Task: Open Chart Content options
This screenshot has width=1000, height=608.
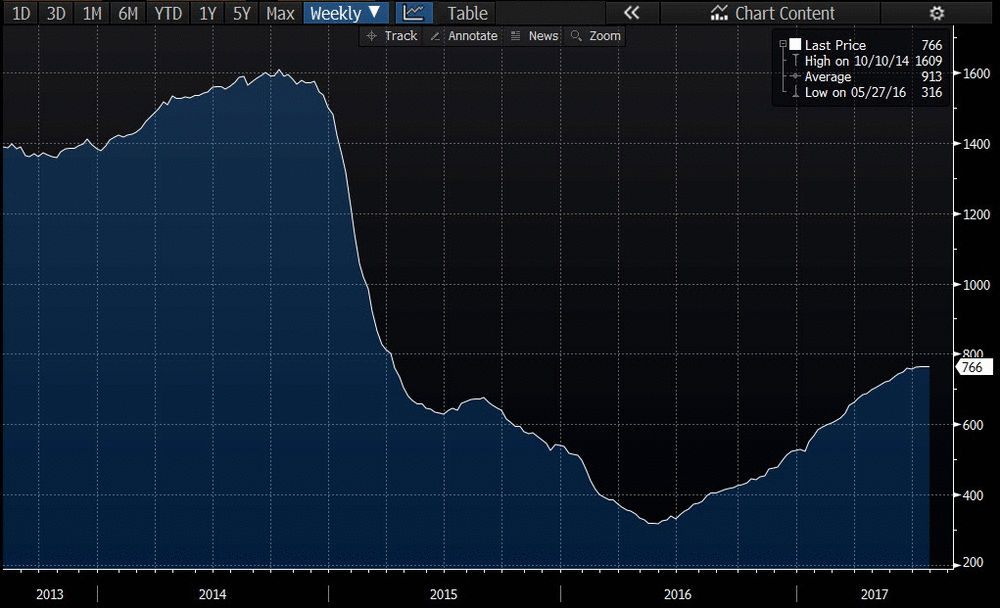Action: coord(772,13)
